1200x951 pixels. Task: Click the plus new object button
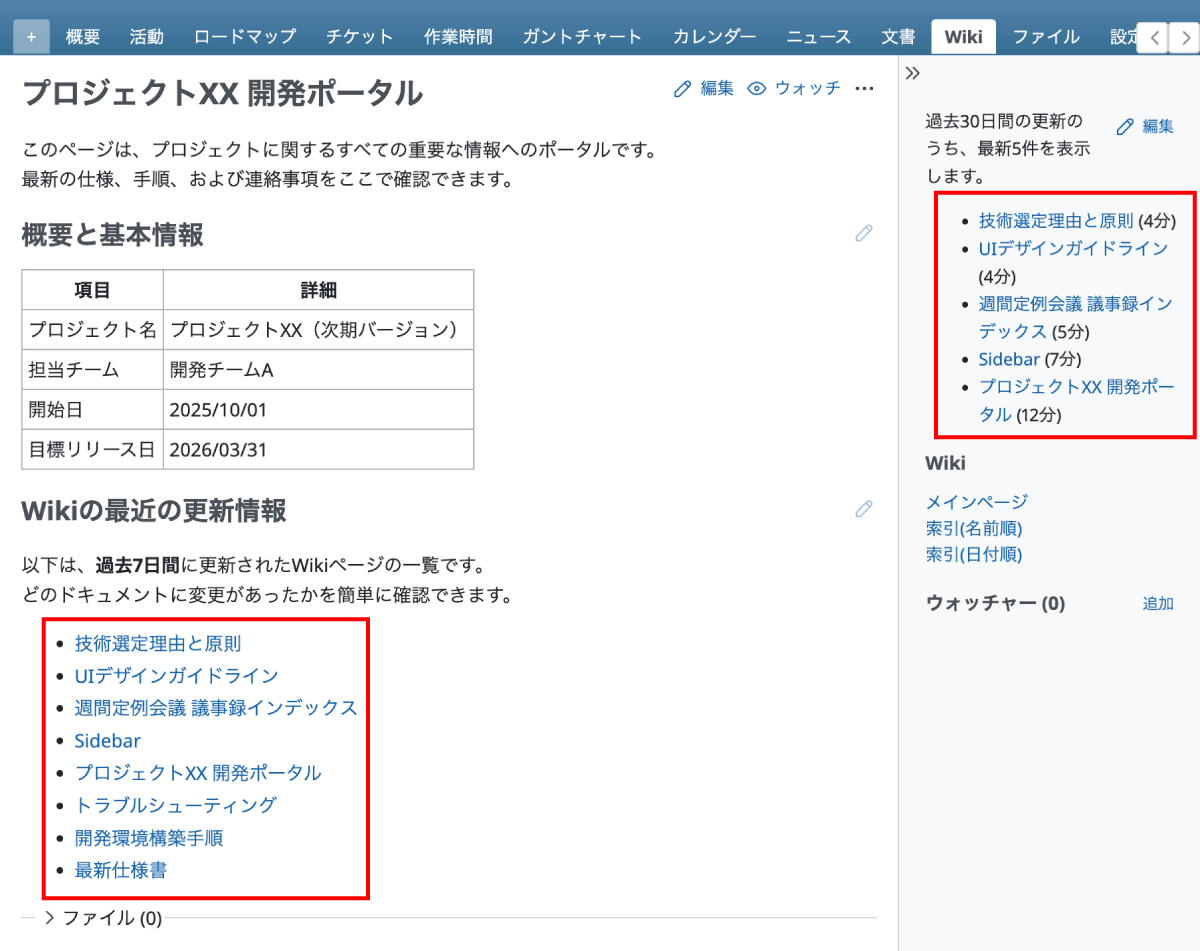31,37
